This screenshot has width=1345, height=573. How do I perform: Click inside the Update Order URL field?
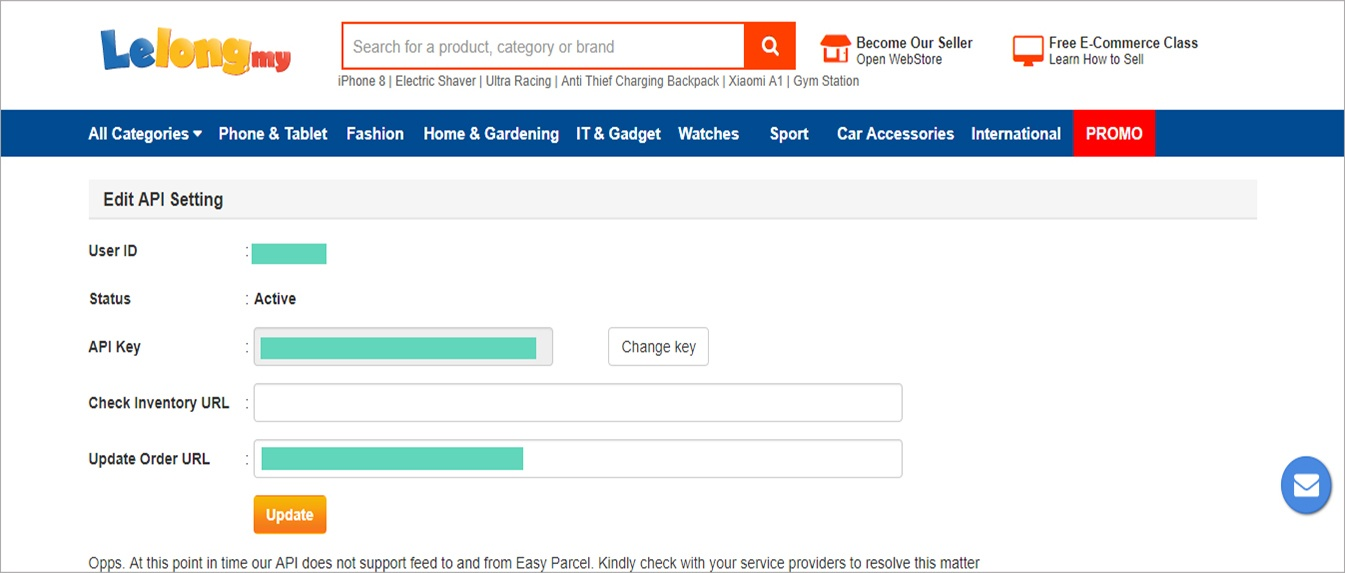(578, 459)
